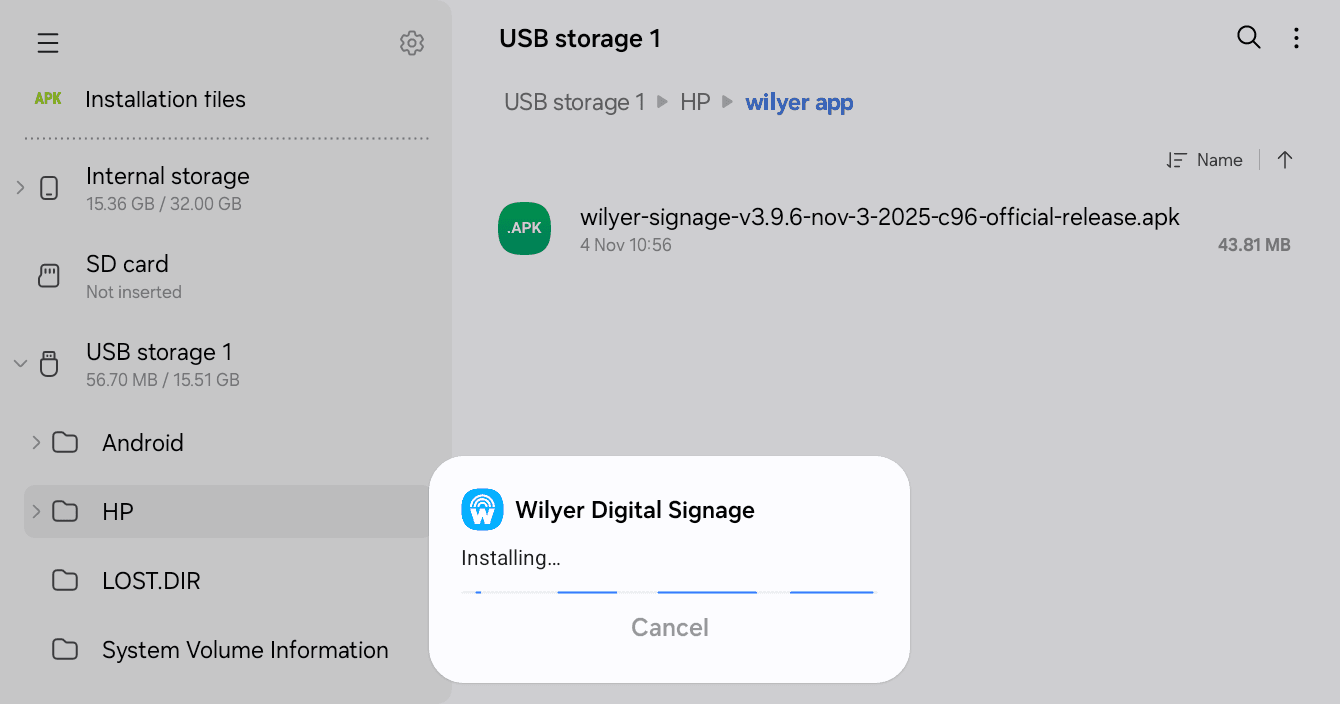This screenshot has height=704, width=1340.
Task: Click the search magnifier icon
Action: pos(1249,38)
